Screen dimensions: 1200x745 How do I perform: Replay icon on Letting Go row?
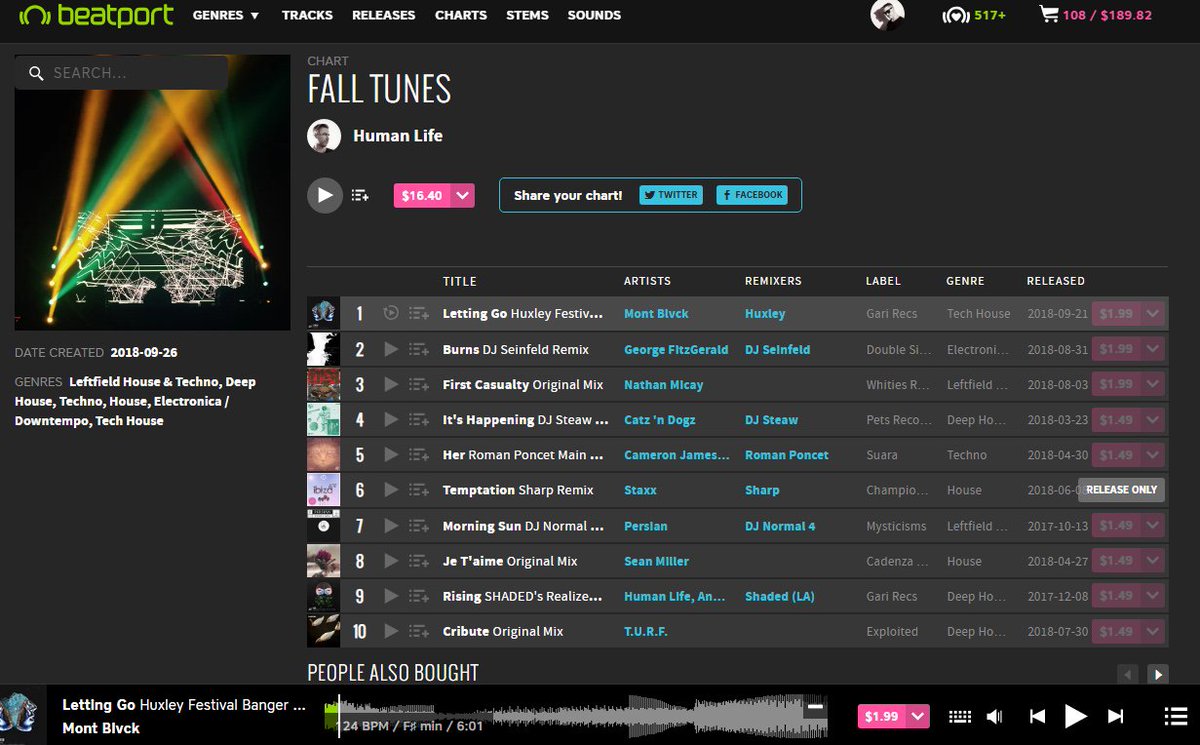coord(392,314)
